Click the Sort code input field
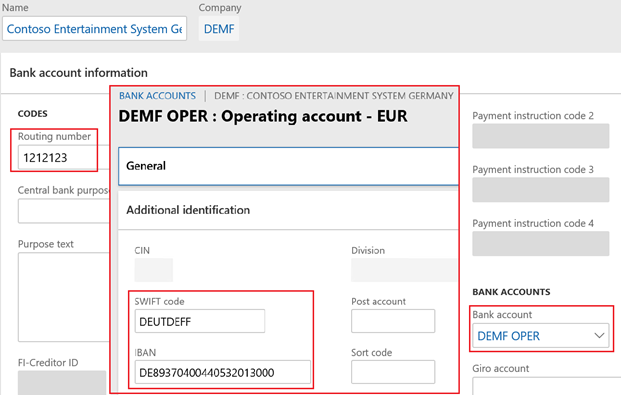The image size is (621, 395). [393, 372]
